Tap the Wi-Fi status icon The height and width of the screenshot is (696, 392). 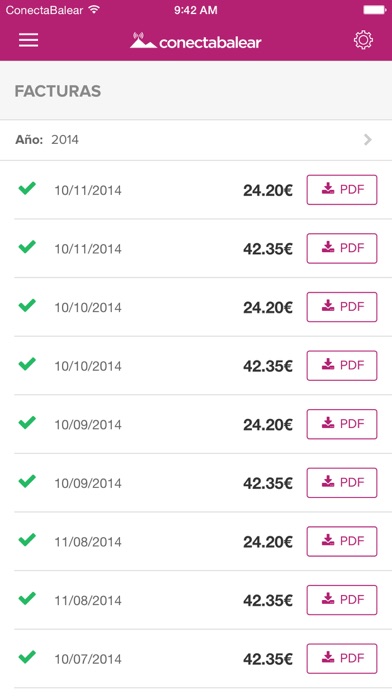click(94, 9)
